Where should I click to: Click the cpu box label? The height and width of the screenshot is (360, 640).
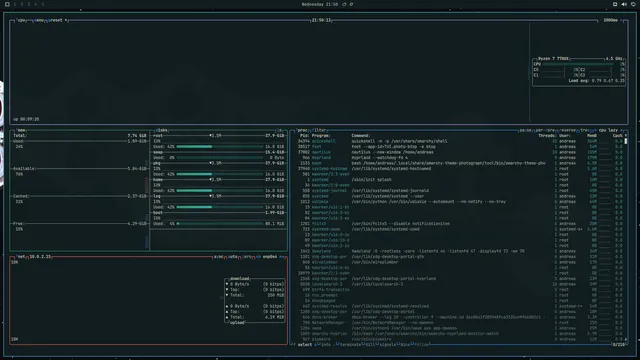22,20
